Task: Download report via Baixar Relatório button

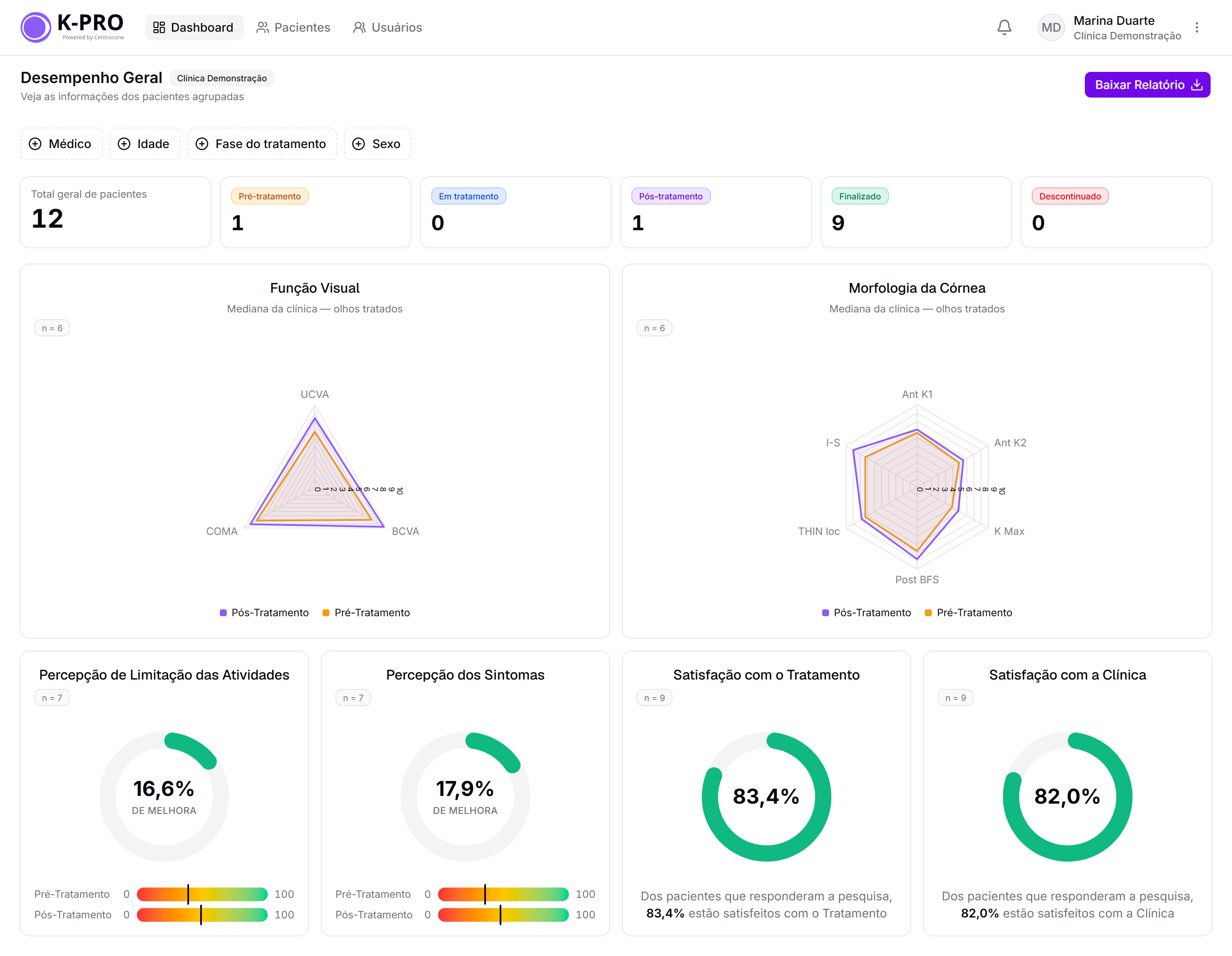Action: point(1147,85)
